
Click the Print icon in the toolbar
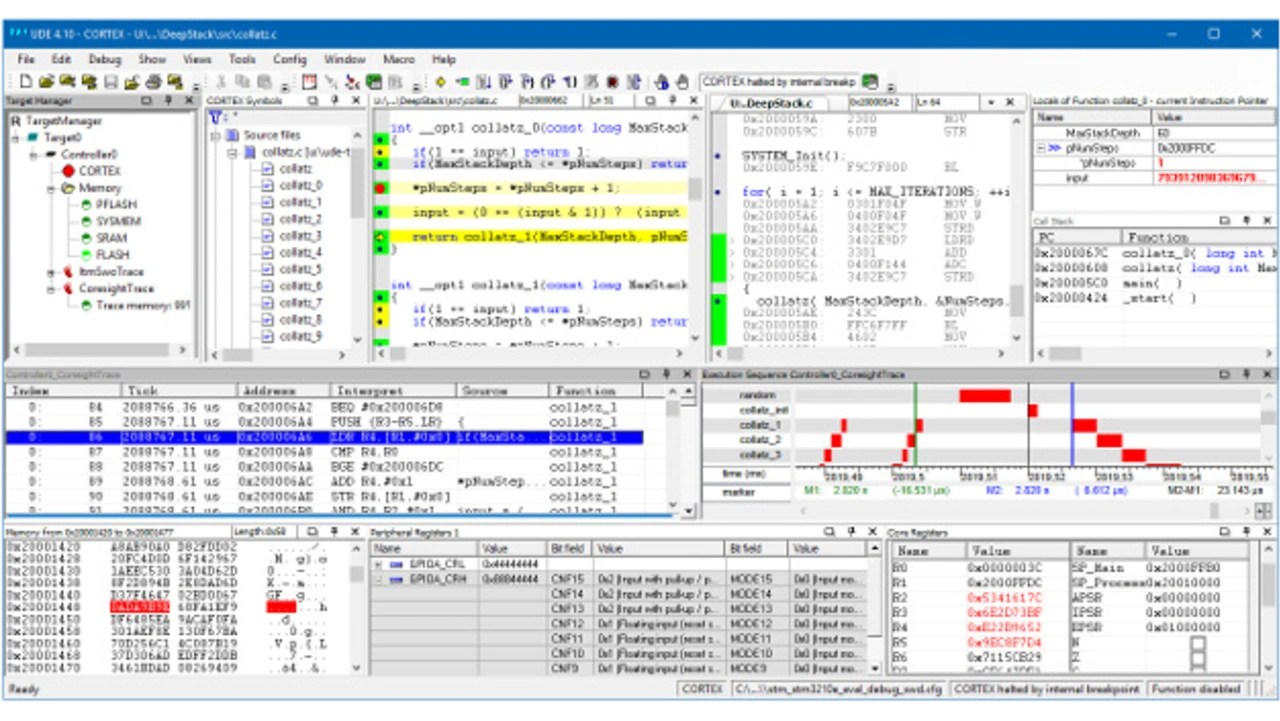tap(154, 82)
